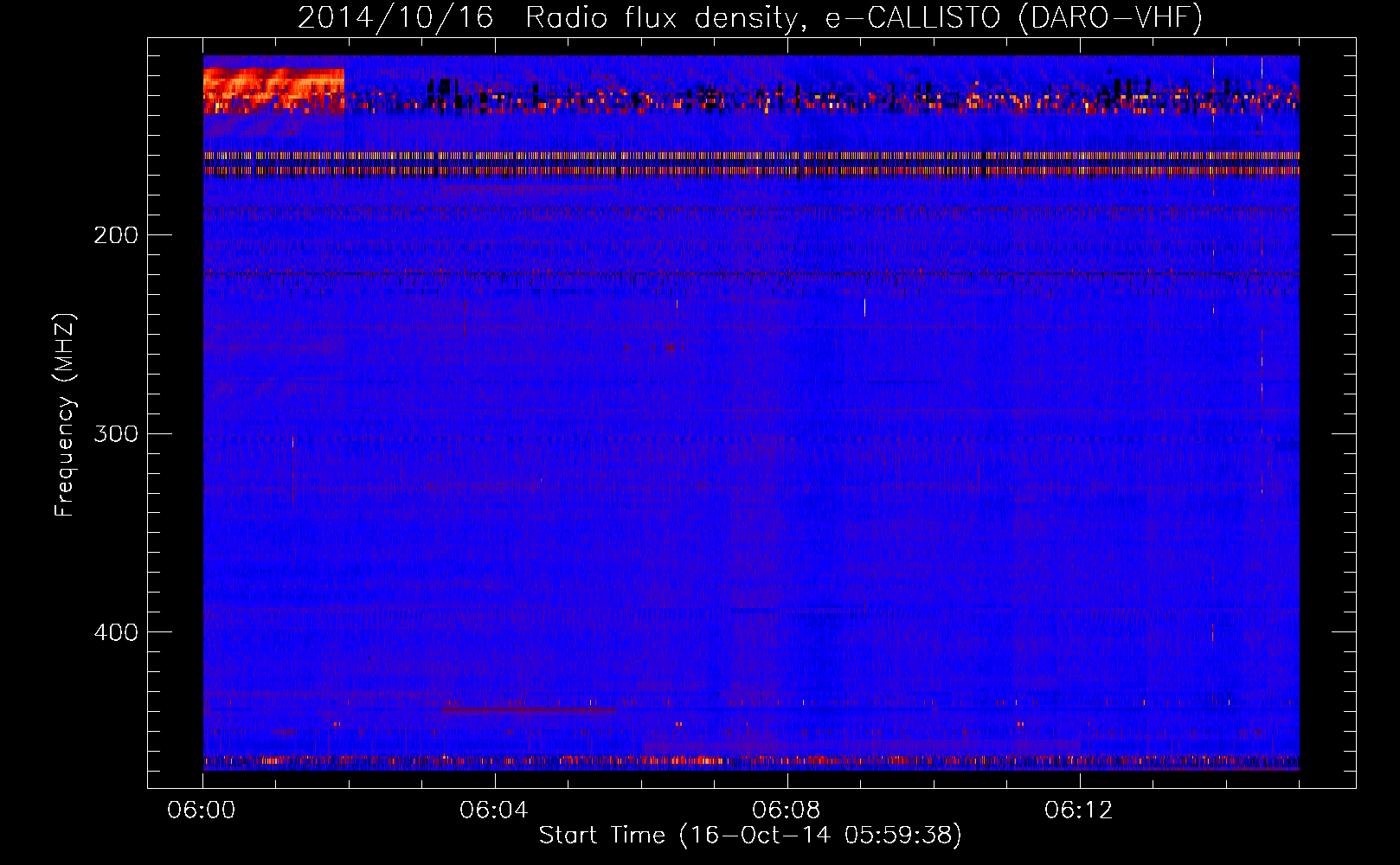Click the 200 frequency tick label
Screen dimensions: 1400x865
click(116, 235)
